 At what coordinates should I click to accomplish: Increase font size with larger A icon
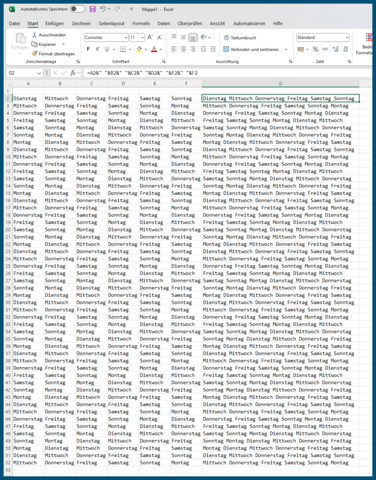tap(150, 37)
